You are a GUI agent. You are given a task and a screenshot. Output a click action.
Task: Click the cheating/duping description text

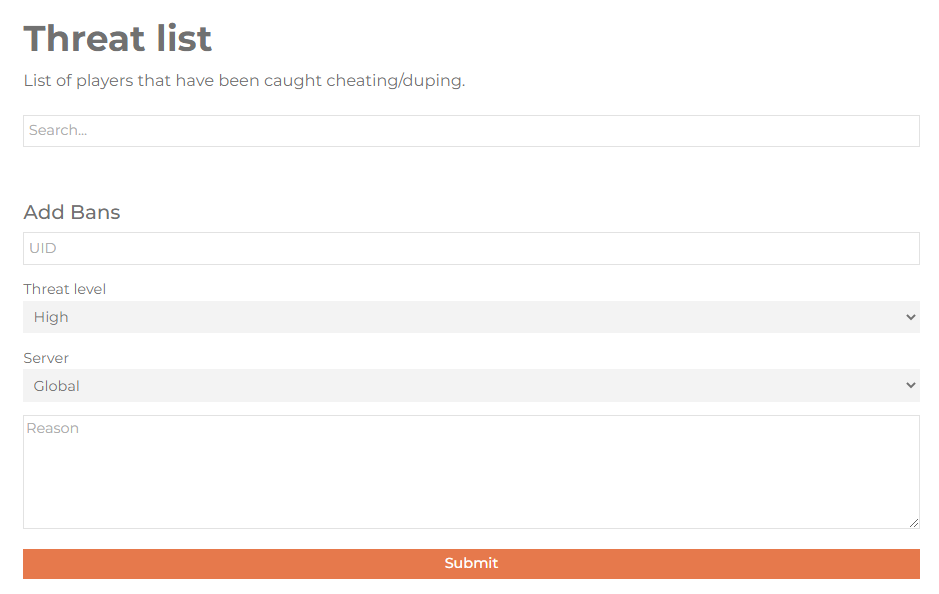244,80
